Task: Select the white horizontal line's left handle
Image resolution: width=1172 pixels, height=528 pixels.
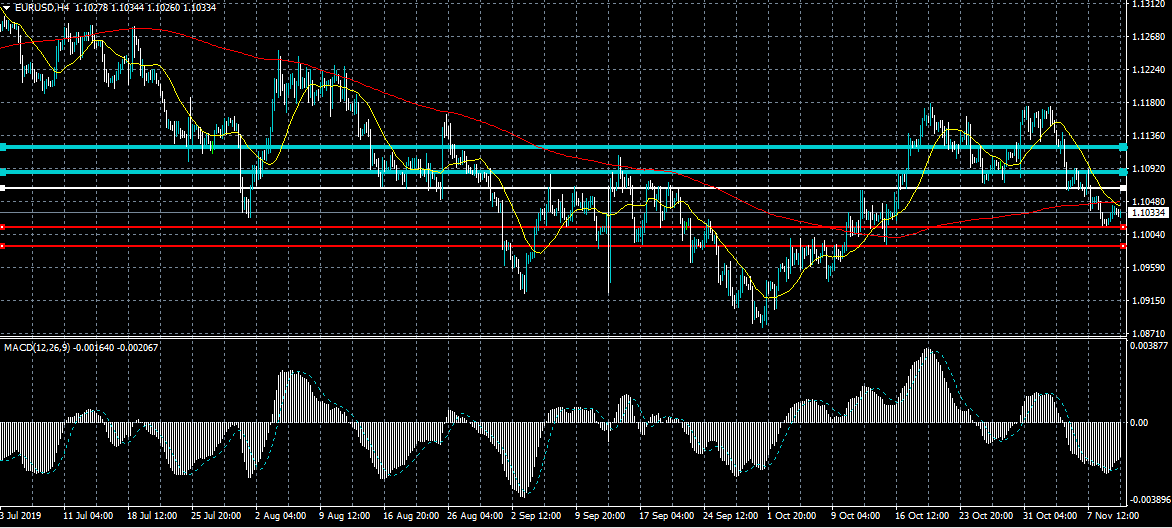Action: click(3, 188)
